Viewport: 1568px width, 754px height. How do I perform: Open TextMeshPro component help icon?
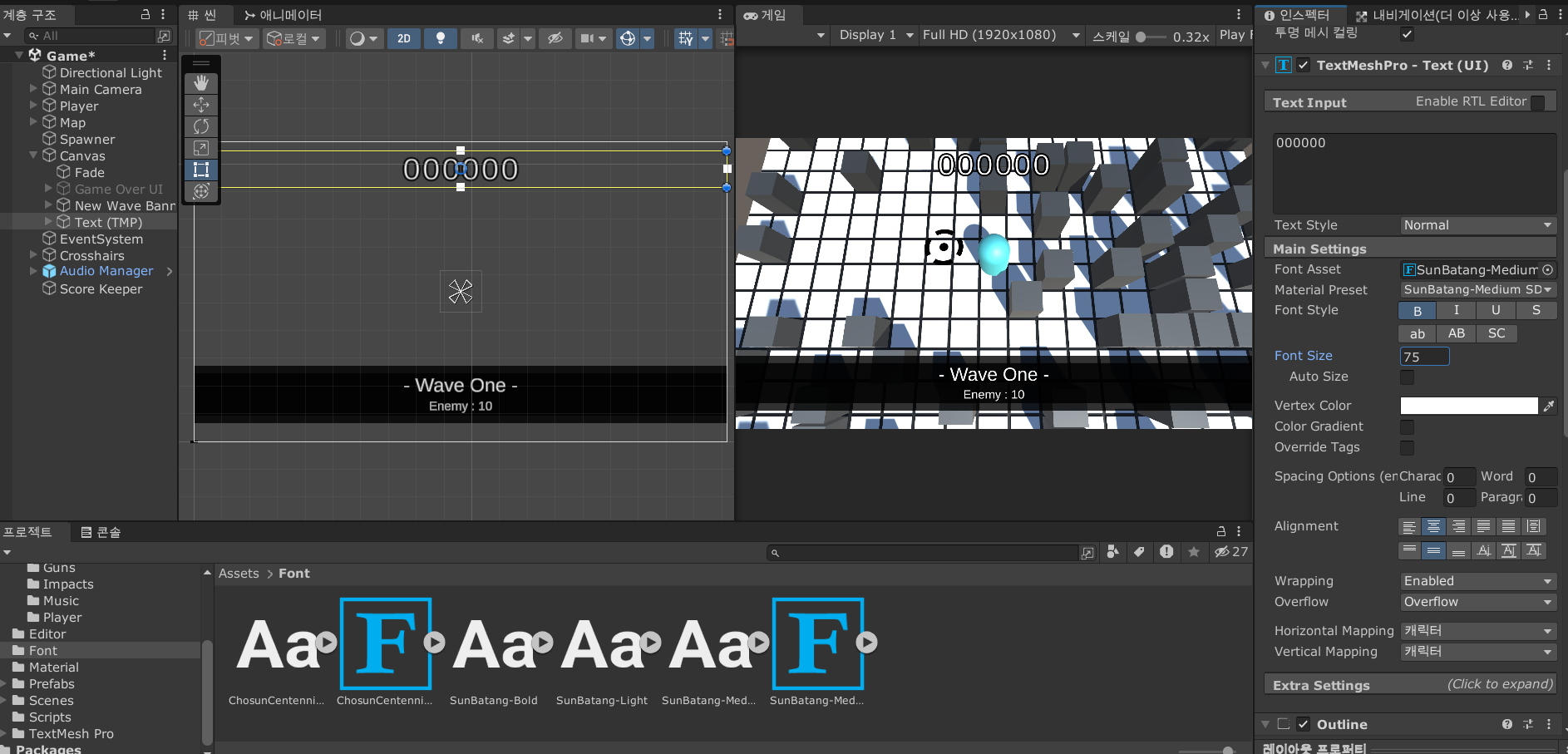point(1507,65)
